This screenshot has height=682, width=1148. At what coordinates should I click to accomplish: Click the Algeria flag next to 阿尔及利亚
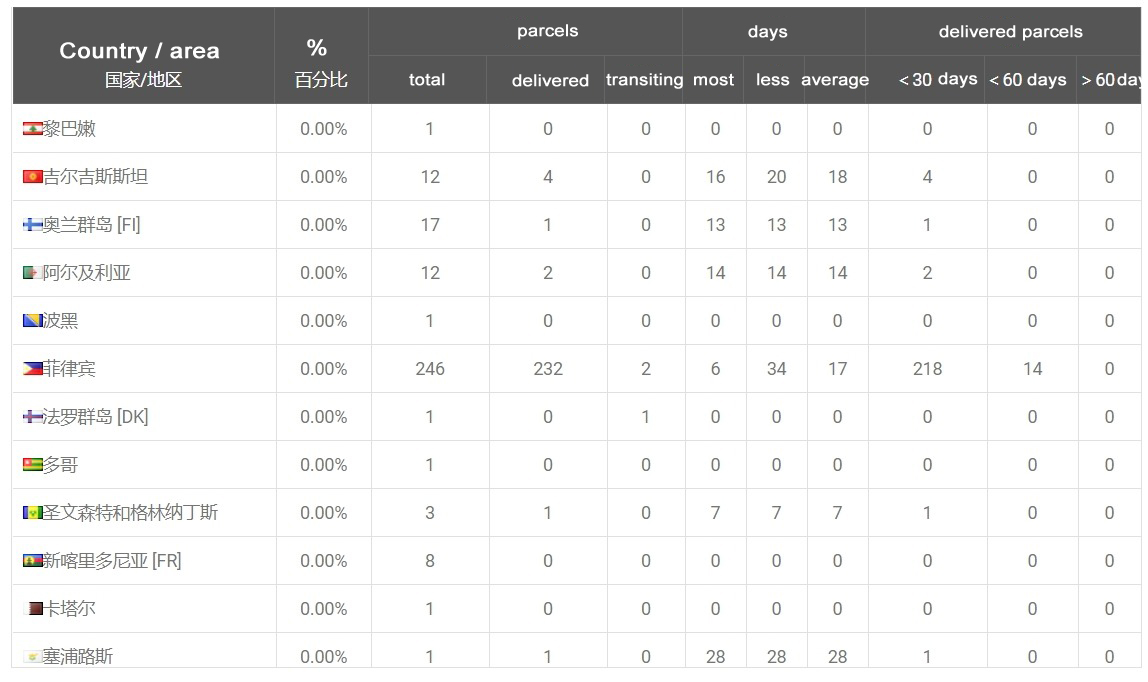click(x=32, y=273)
